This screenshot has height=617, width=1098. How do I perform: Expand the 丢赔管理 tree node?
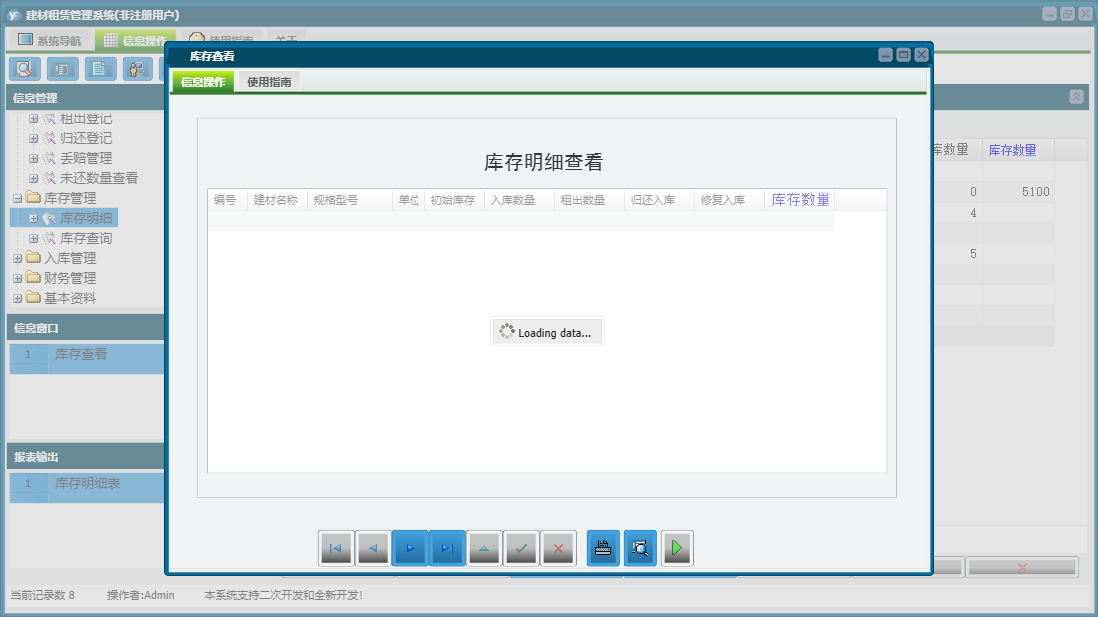33,158
